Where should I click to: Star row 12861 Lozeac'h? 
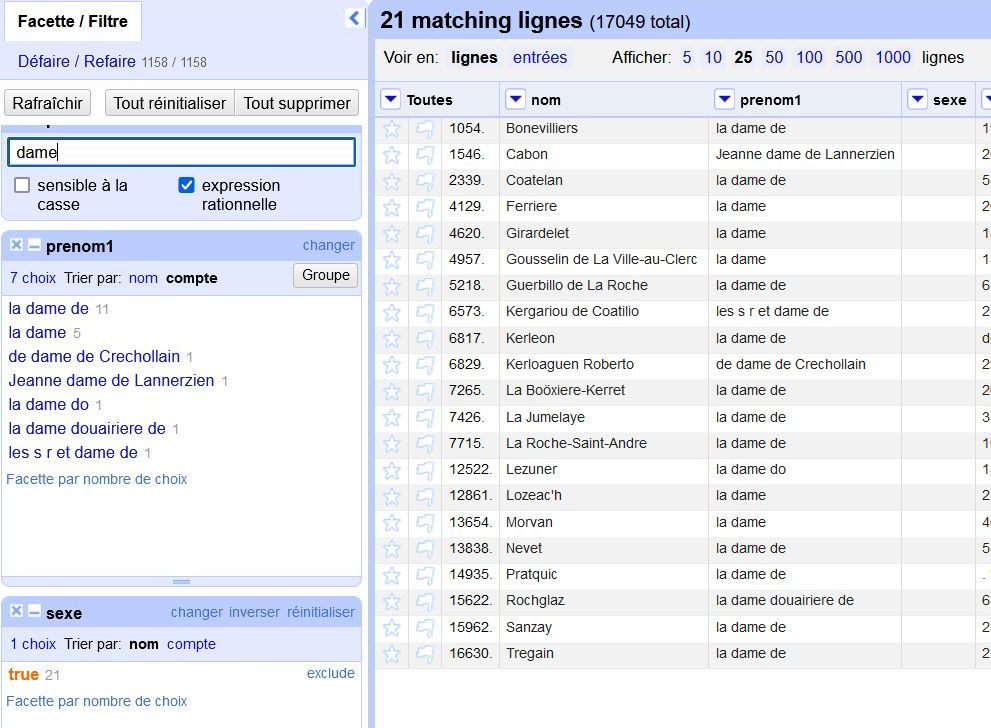click(x=392, y=496)
